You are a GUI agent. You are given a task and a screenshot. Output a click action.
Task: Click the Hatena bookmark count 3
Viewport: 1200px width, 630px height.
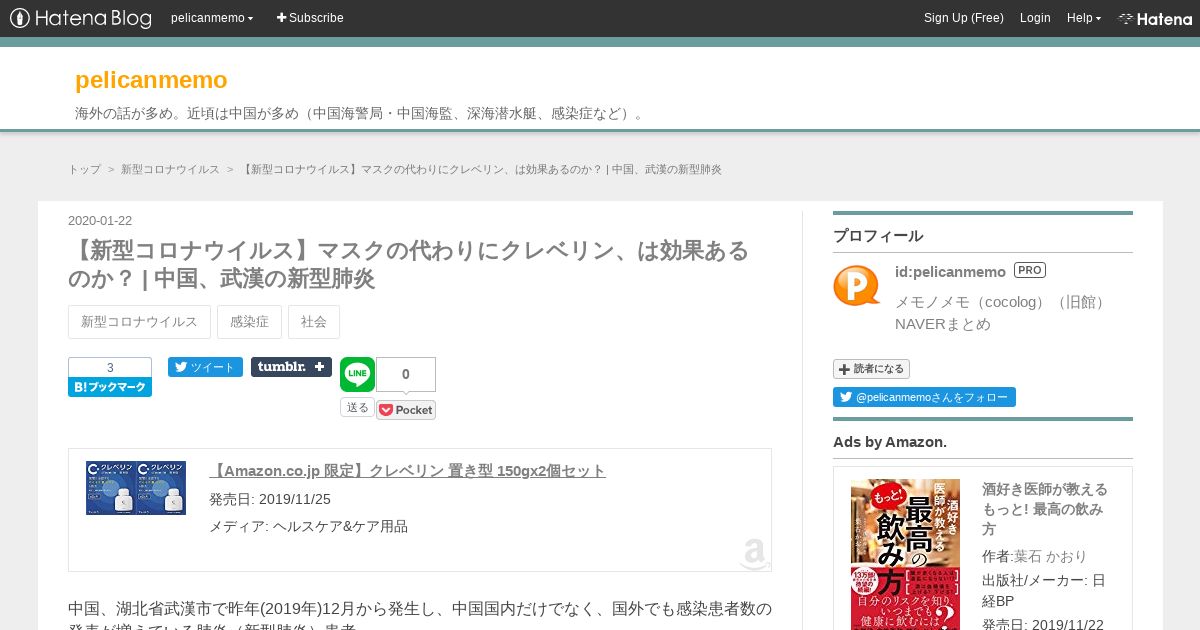pyautogui.click(x=110, y=367)
